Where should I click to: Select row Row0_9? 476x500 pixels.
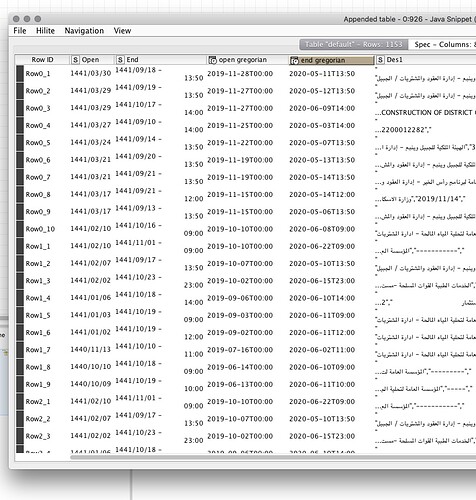pos(38,212)
